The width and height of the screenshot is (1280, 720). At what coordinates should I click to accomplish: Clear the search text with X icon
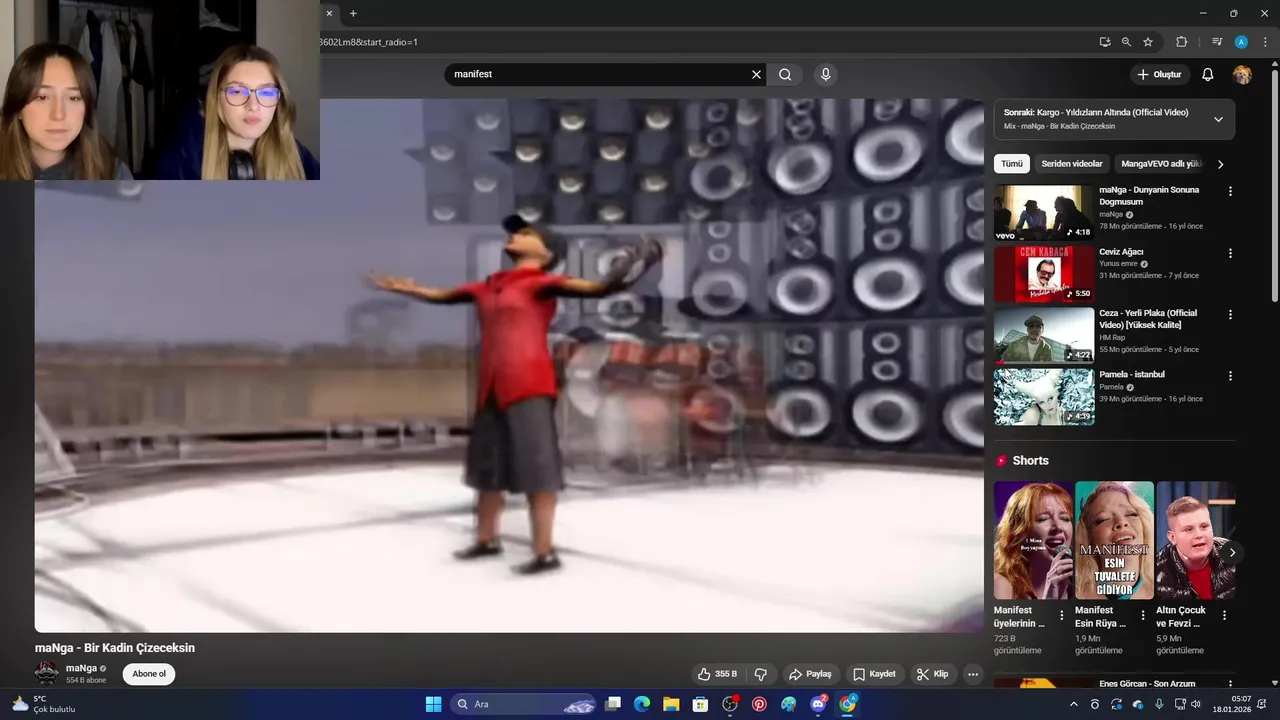[x=756, y=74]
